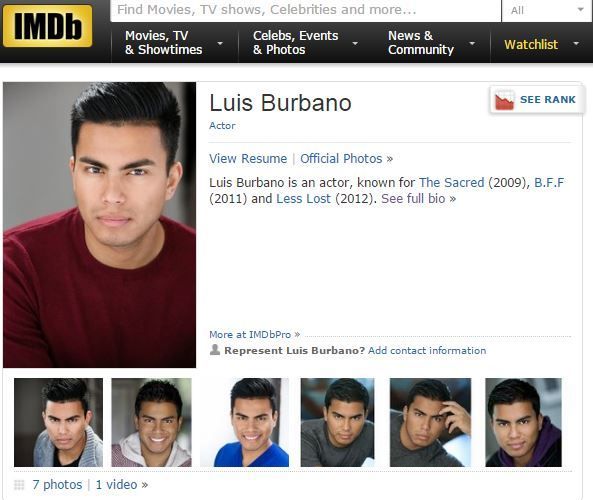Click the IMDb logo
The width and height of the screenshot is (593, 500).
[47, 26]
